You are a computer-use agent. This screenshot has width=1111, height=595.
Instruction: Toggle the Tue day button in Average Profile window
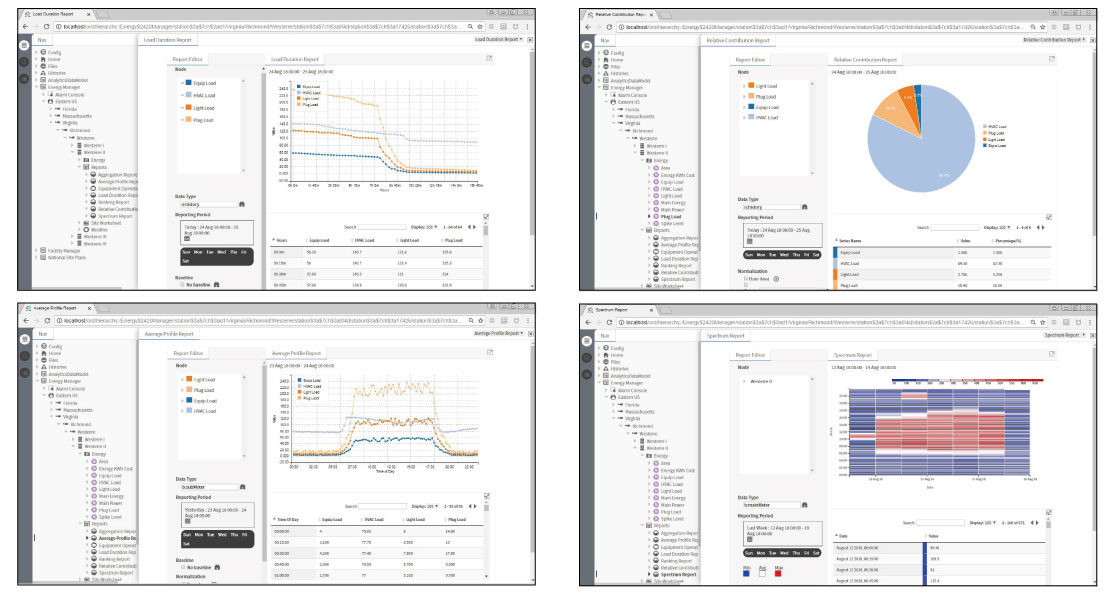[x=210, y=535]
